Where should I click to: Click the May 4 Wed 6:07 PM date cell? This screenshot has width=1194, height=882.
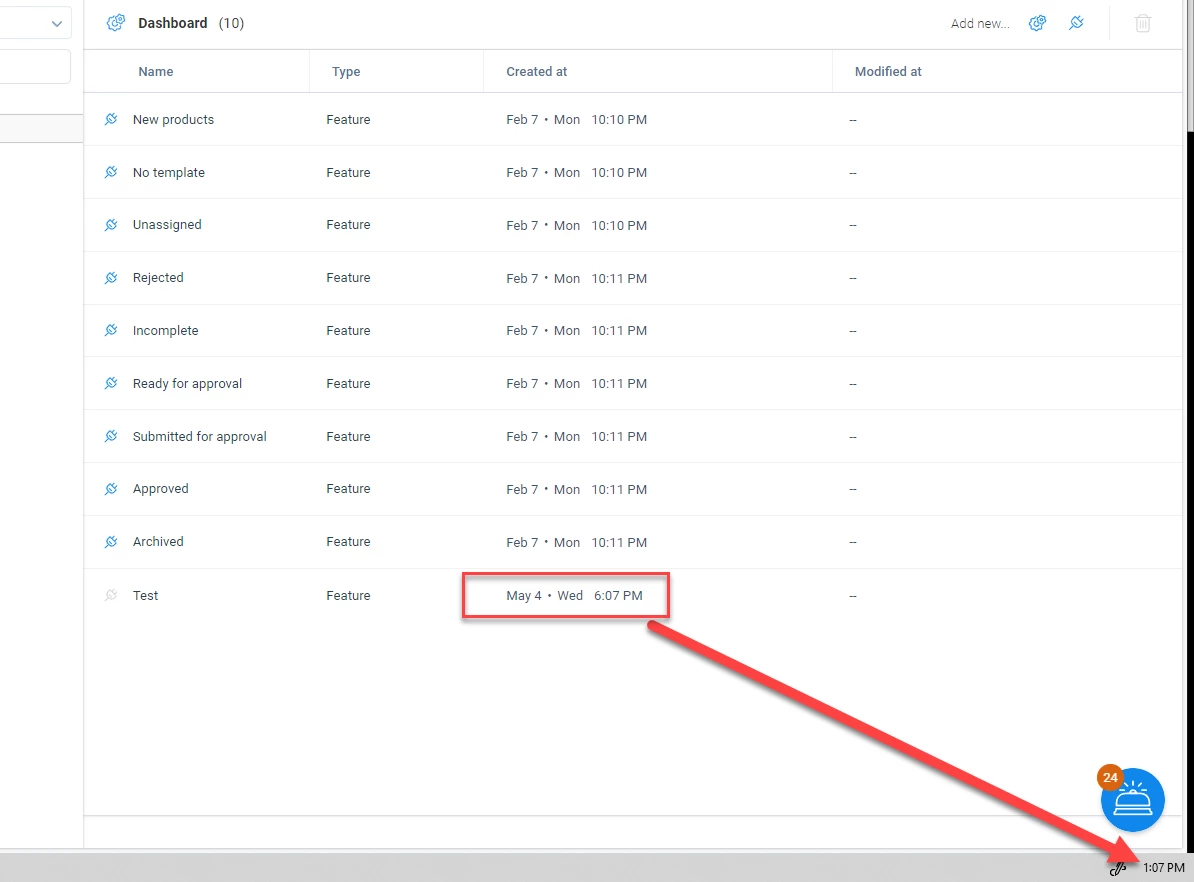pos(574,596)
